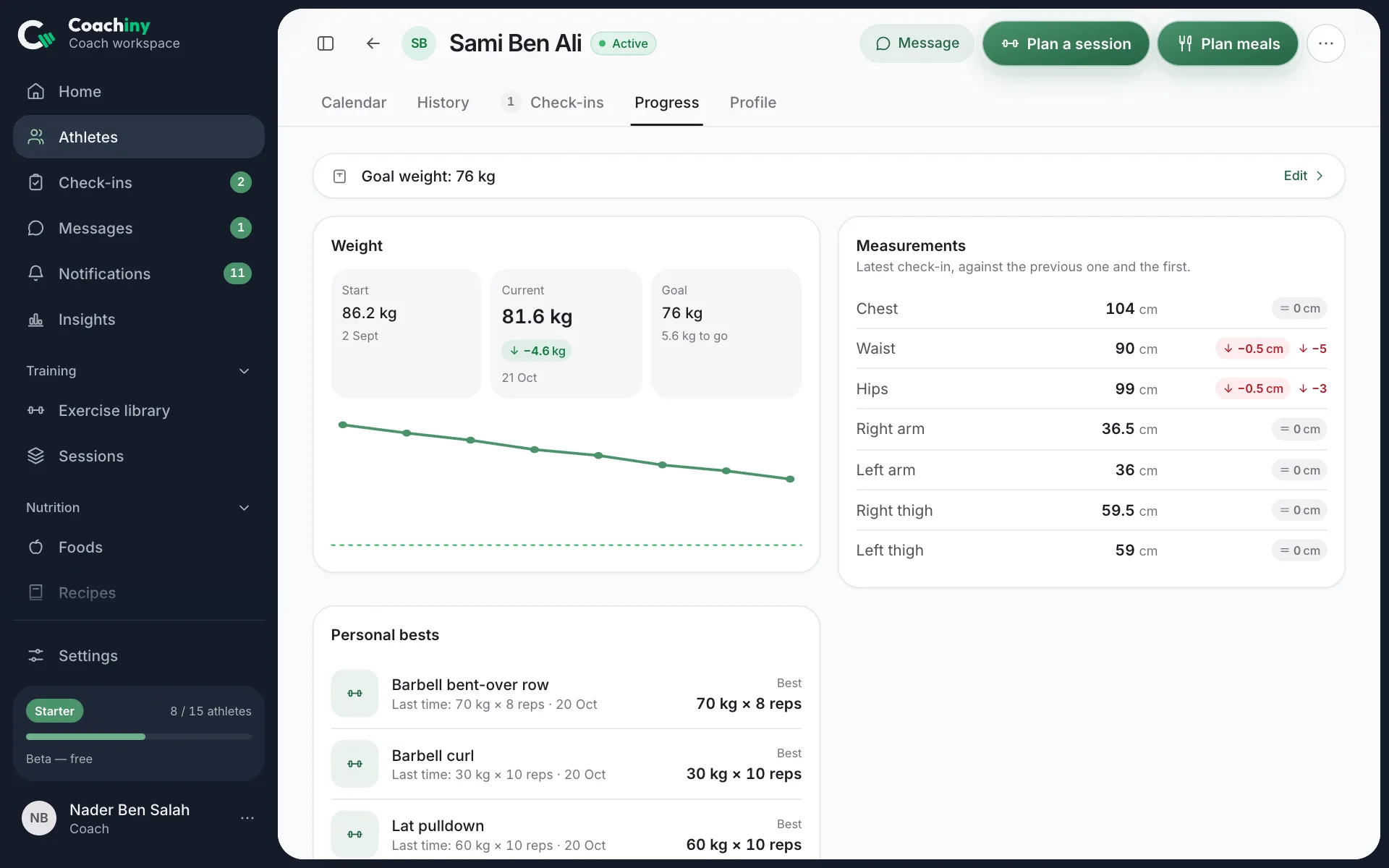This screenshot has width=1389, height=868.
Task: Open the three-dot more options button
Action: pyautogui.click(x=1325, y=43)
